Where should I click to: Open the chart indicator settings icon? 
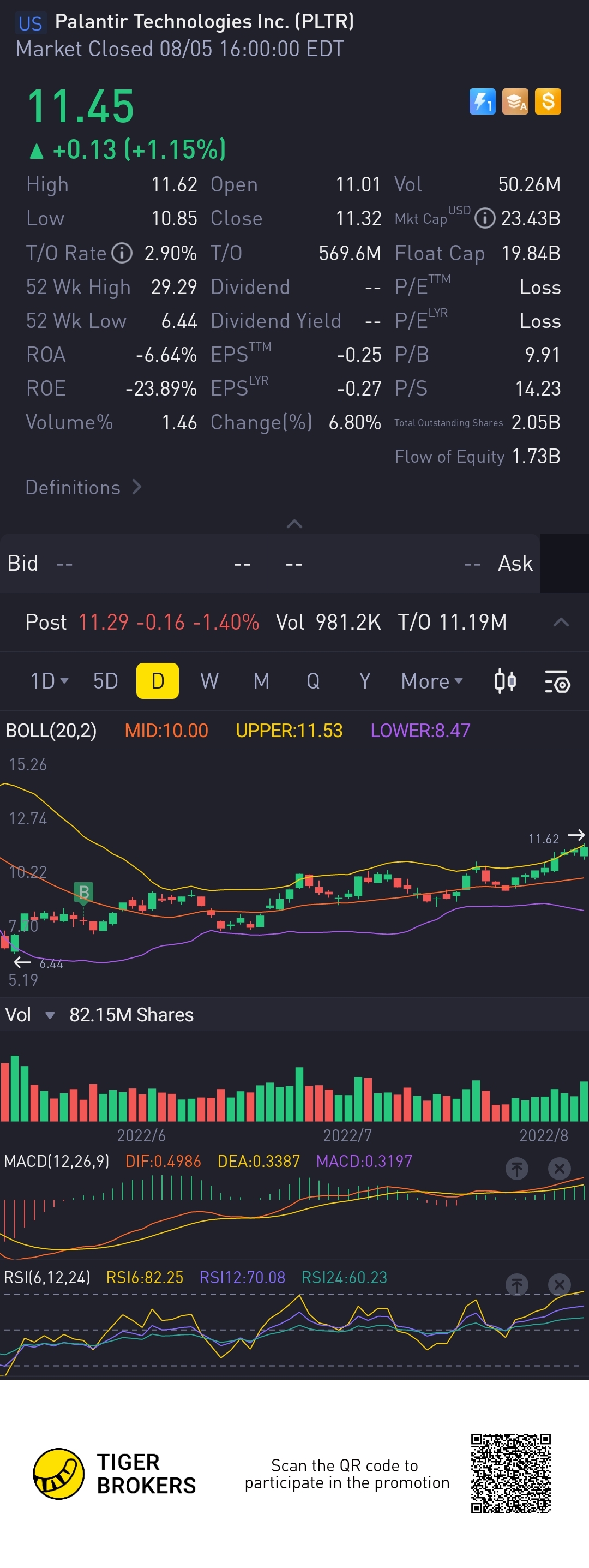click(557, 681)
